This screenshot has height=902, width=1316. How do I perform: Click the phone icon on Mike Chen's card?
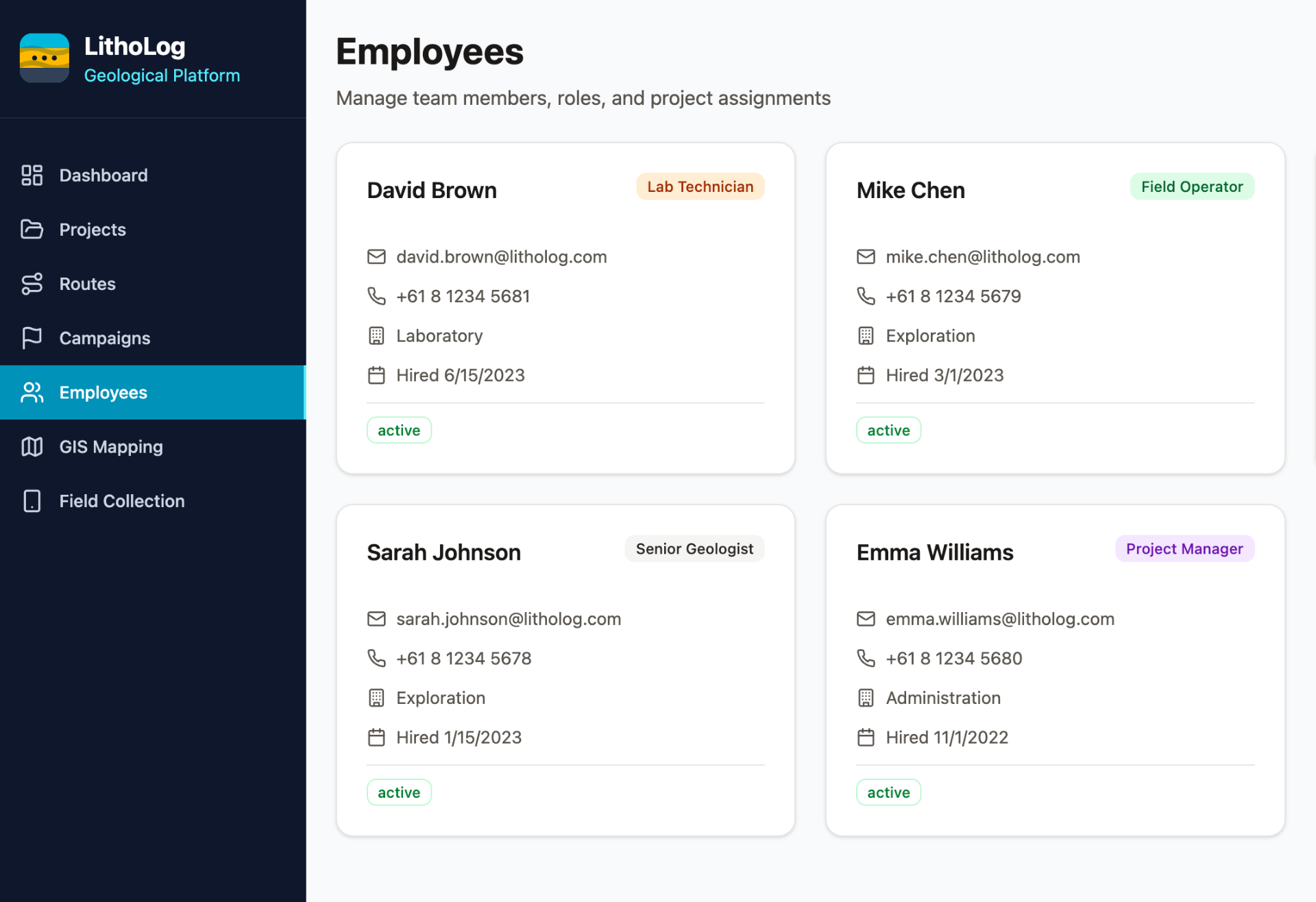point(866,296)
